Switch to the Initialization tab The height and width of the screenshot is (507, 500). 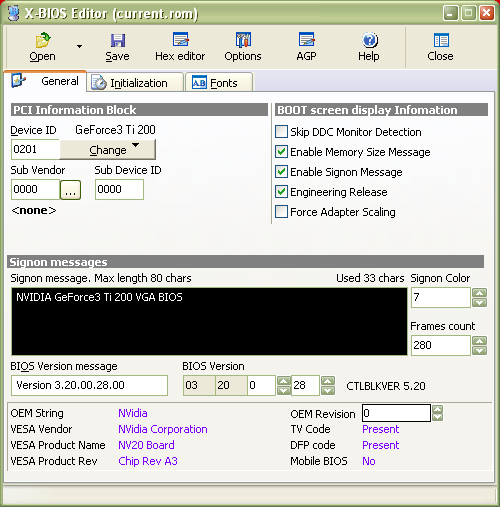click(x=135, y=83)
